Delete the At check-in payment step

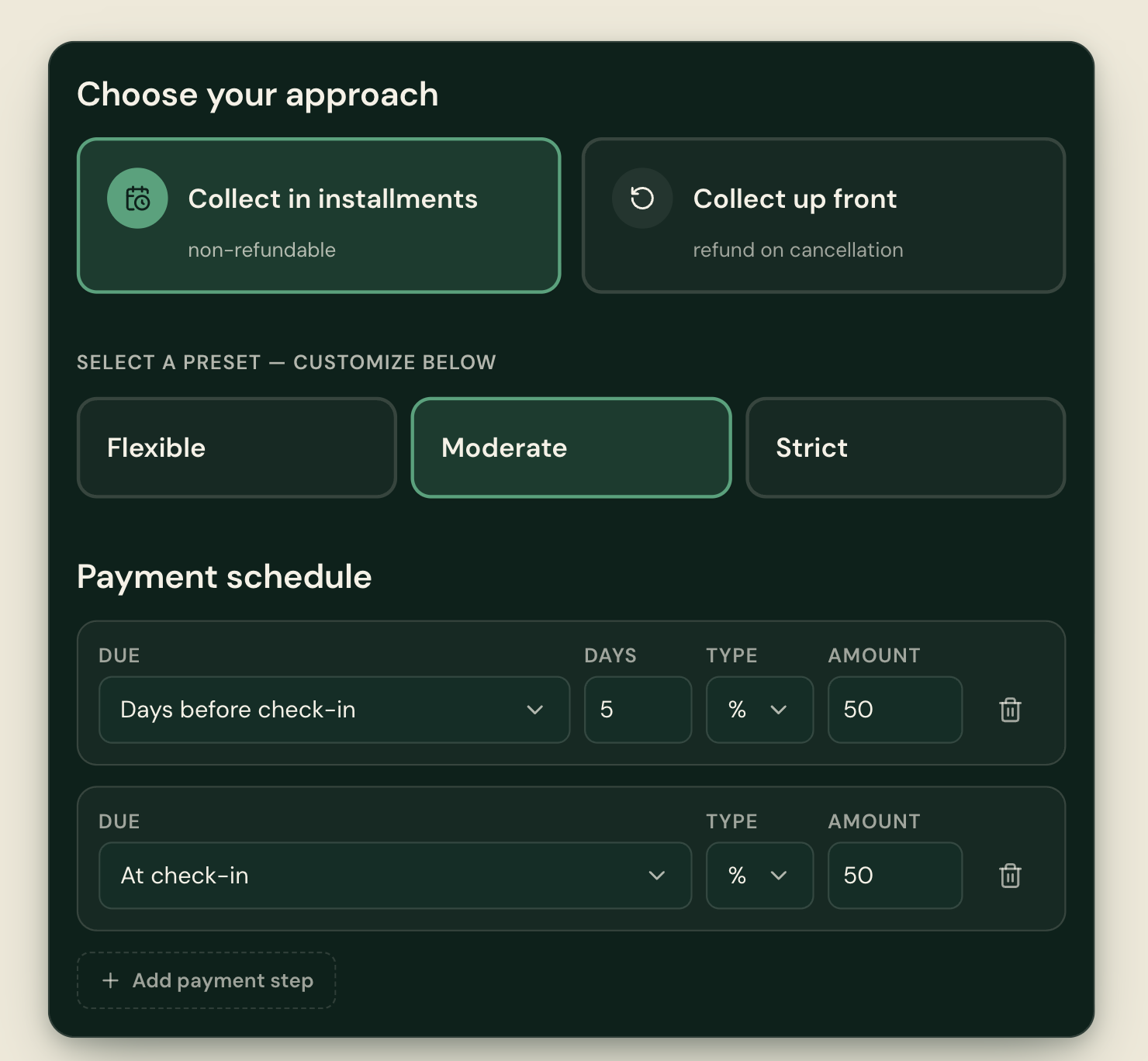[x=1010, y=876]
